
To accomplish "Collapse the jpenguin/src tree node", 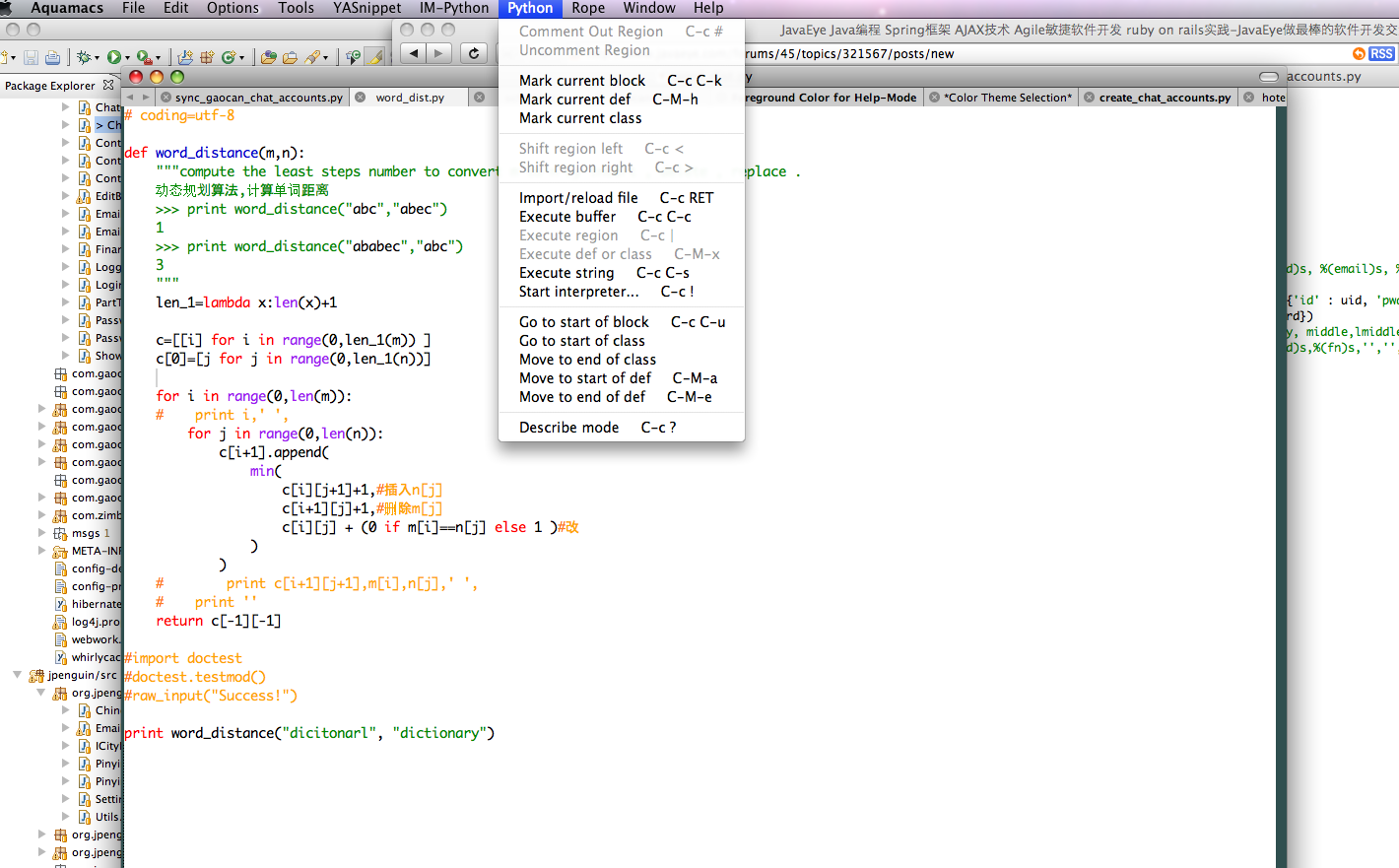I will [17, 675].
